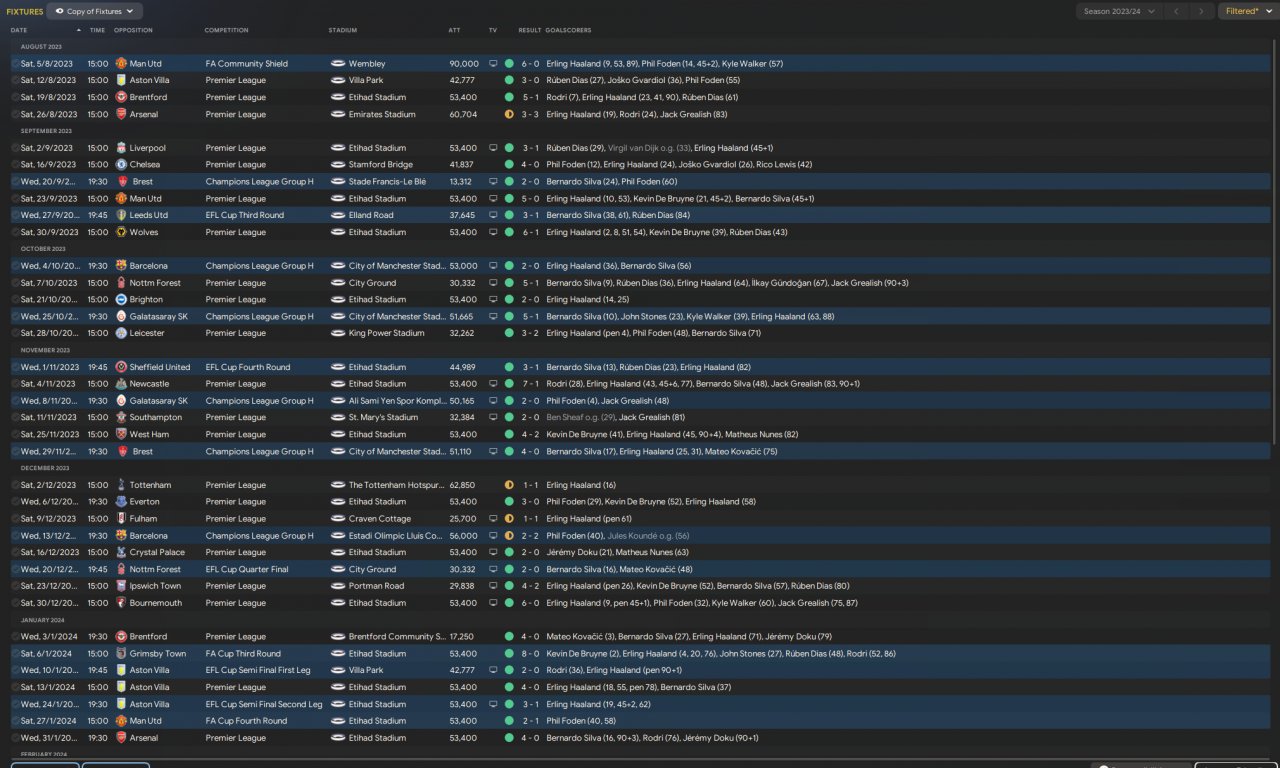Click the orange draw indicator in the Tottenham row
The image size is (1280, 768).
click(x=509, y=485)
